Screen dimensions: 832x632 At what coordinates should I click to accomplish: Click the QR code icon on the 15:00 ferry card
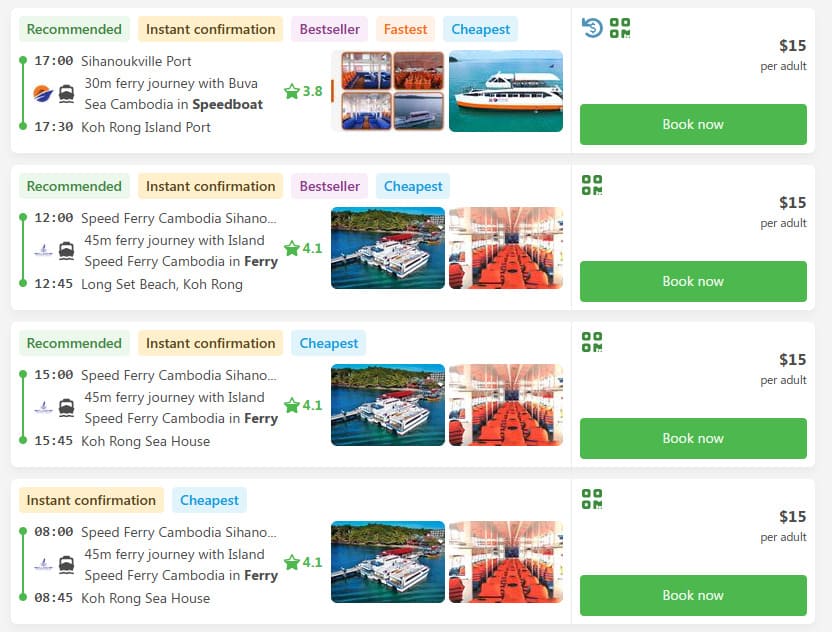point(592,342)
